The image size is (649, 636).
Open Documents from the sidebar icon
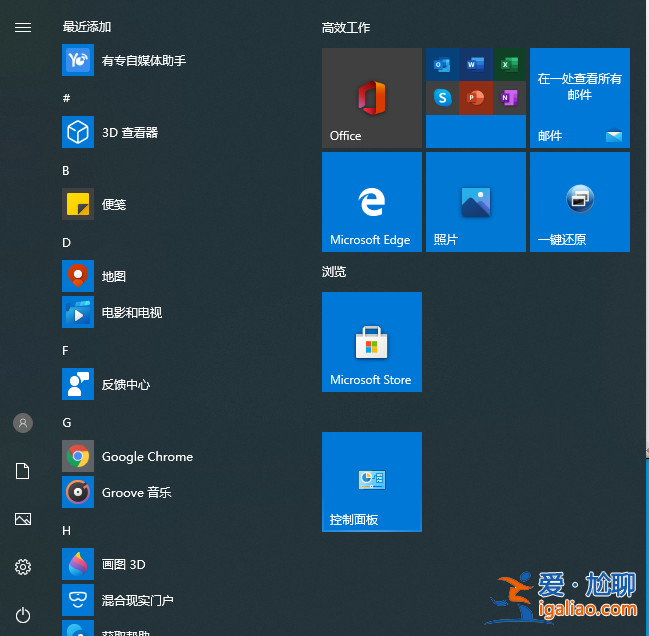[x=23, y=471]
